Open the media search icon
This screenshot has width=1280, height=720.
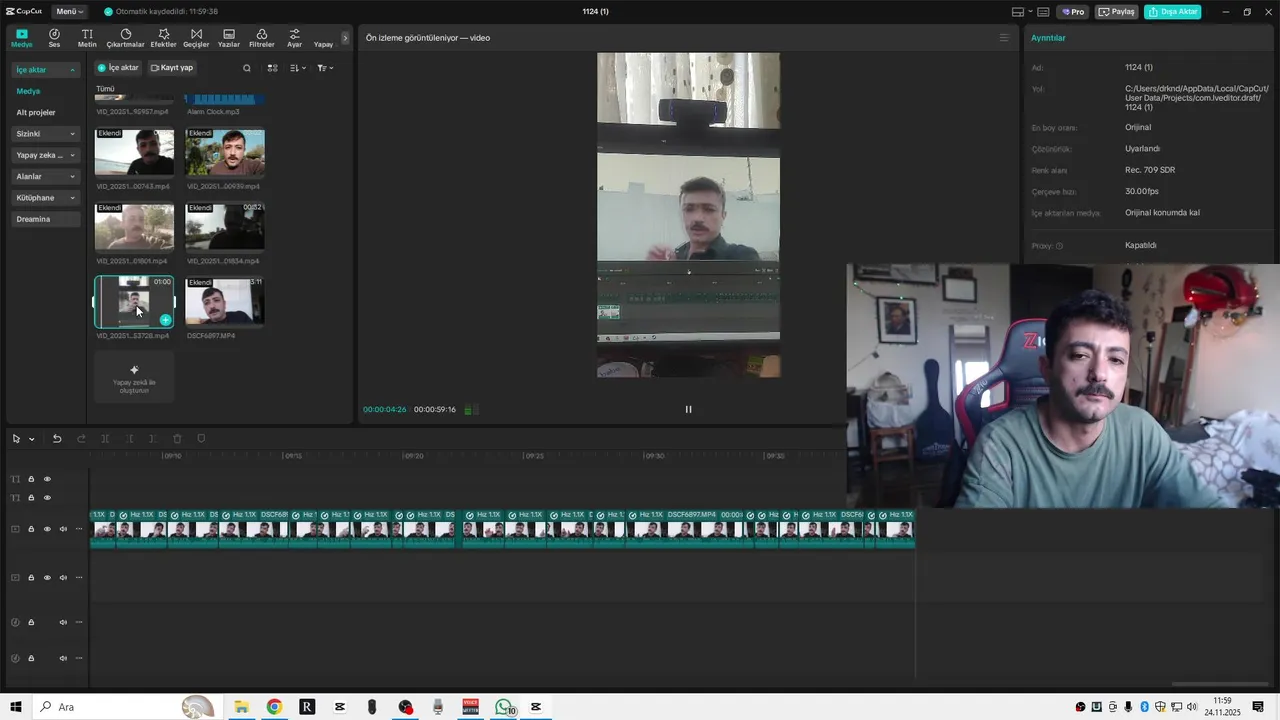[247, 68]
